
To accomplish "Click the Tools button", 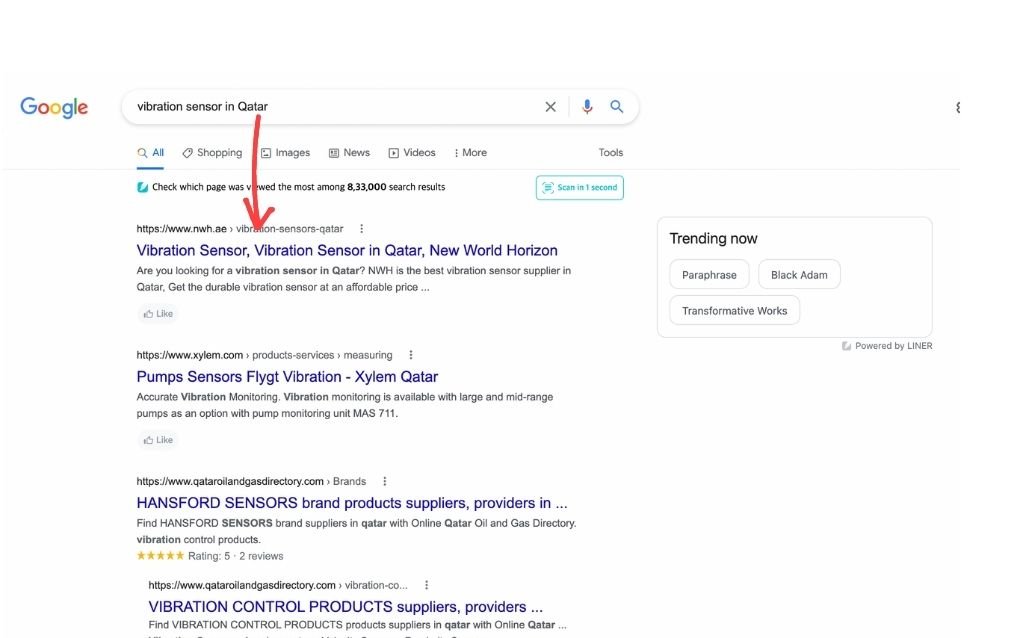I will coord(610,153).
